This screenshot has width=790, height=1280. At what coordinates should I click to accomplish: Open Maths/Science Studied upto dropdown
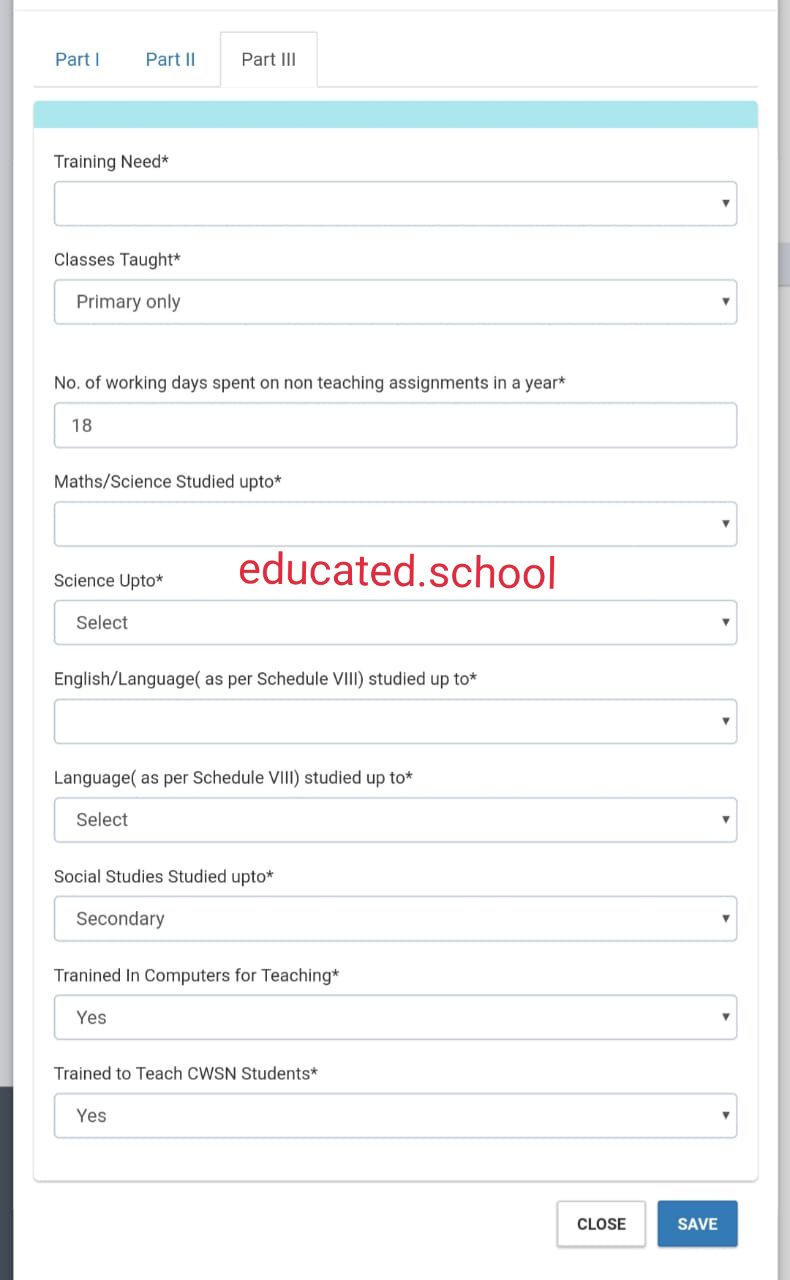tap(395, 524)
